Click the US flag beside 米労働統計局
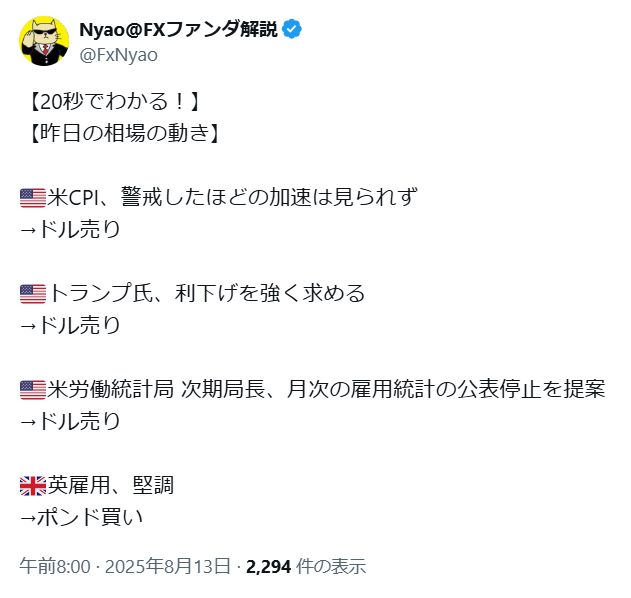Screen dimensions: 631x598 pos(33,390)
